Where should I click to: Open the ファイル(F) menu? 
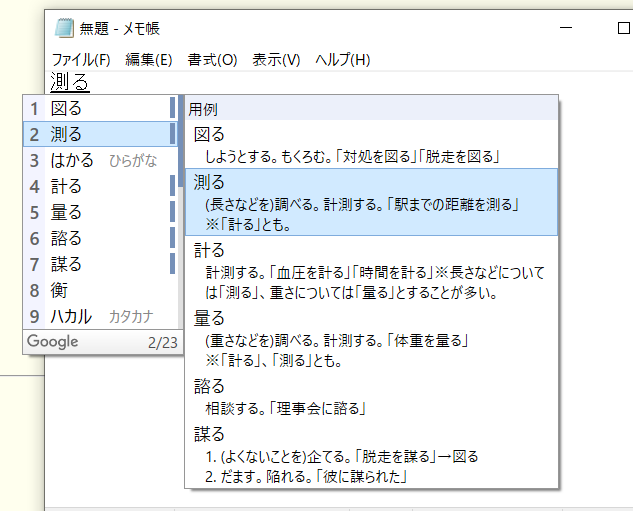coord(80,60)
